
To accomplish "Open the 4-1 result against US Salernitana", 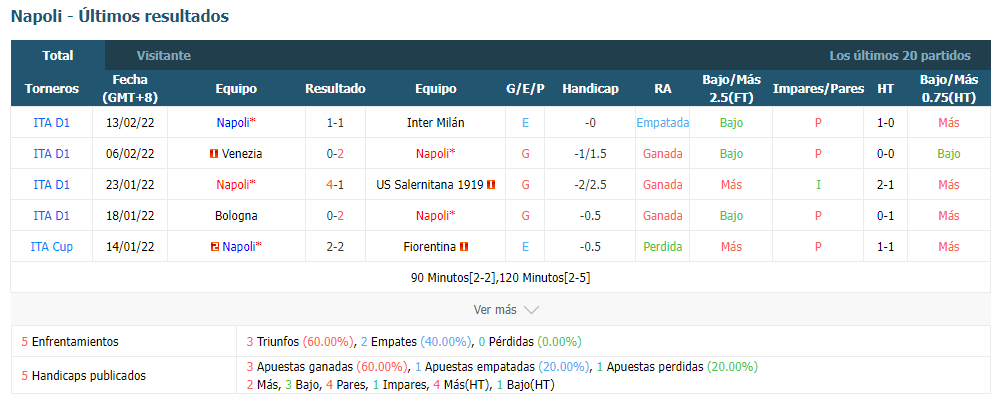I will click(x=335, y=185).
